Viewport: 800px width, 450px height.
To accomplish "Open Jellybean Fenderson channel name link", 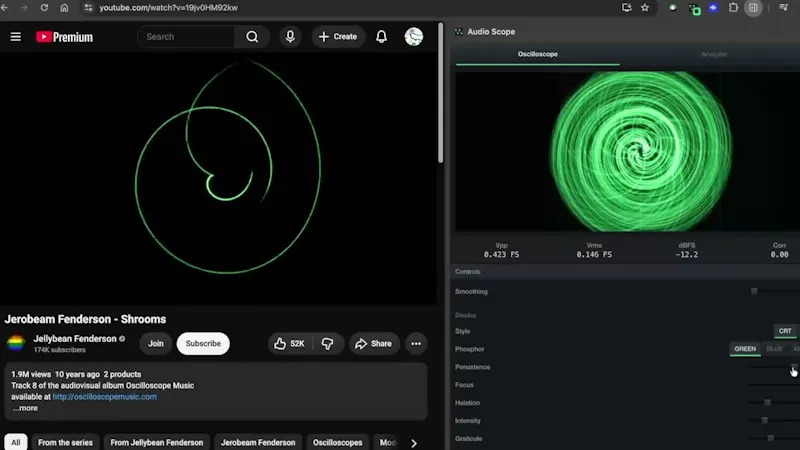I will [x=75, y=339].
